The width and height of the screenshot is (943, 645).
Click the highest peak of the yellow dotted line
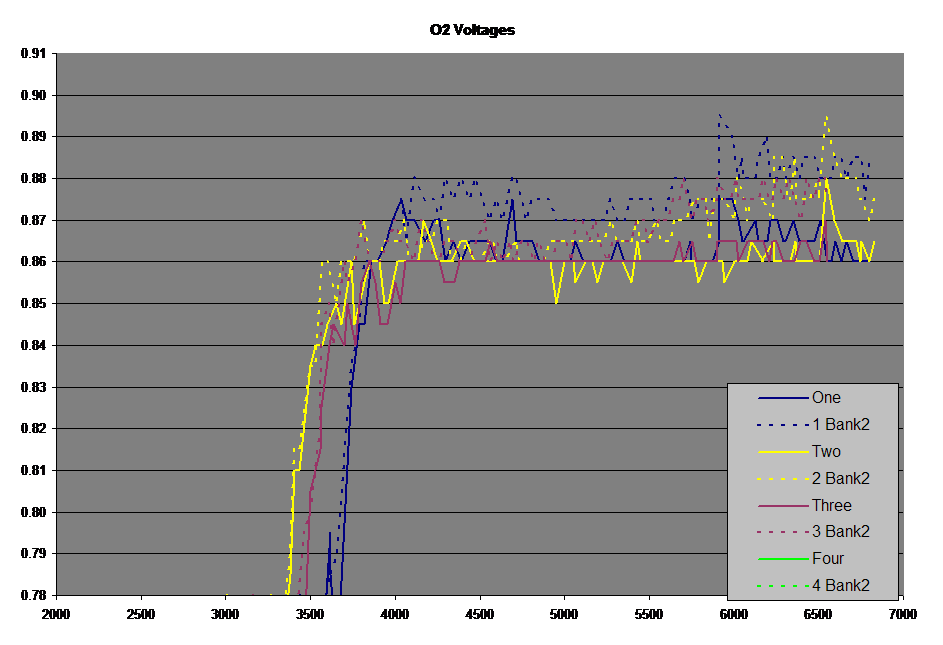coord(826,116)
